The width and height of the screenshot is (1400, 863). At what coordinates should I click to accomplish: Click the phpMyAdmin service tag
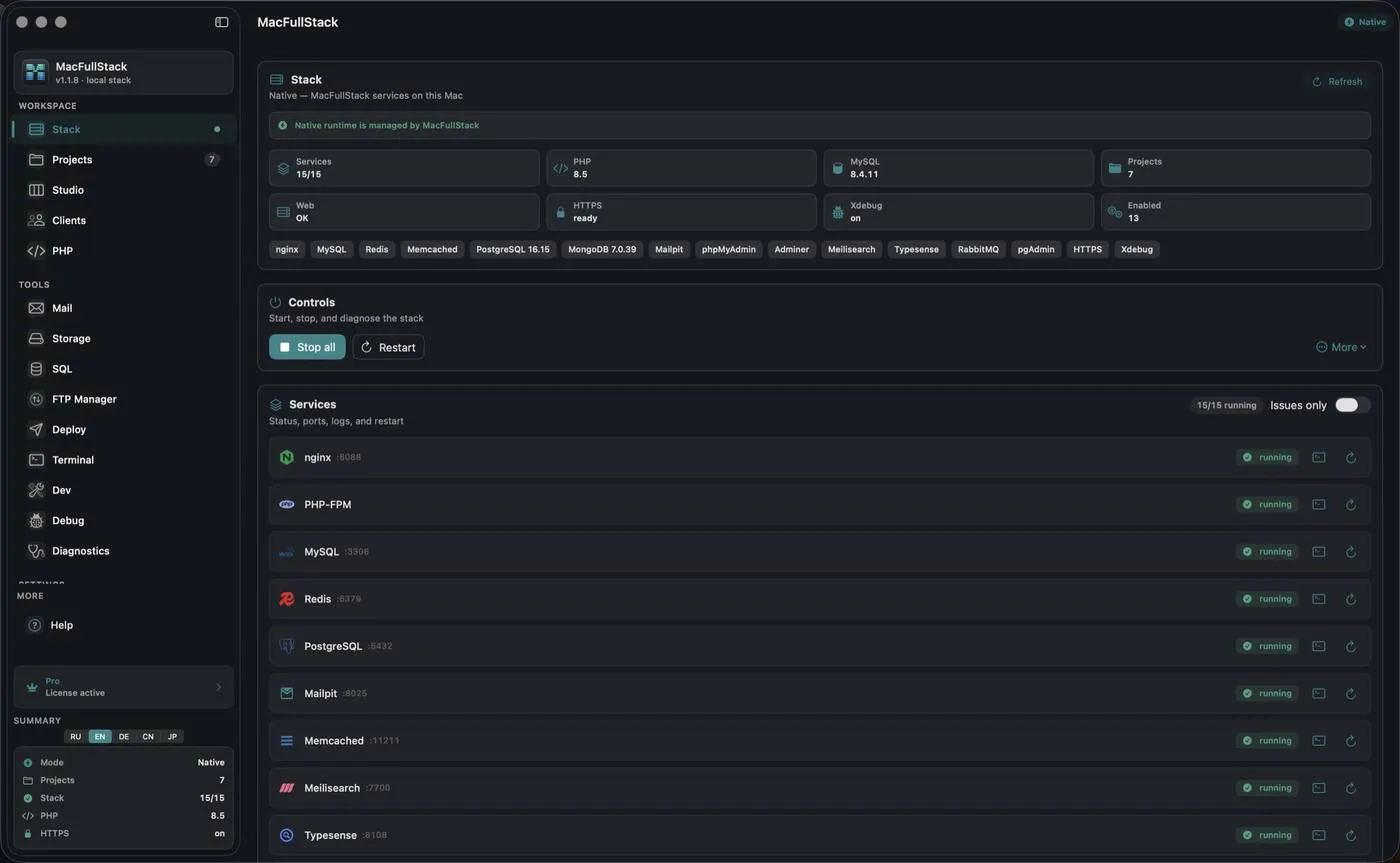(x=729, y=250)
